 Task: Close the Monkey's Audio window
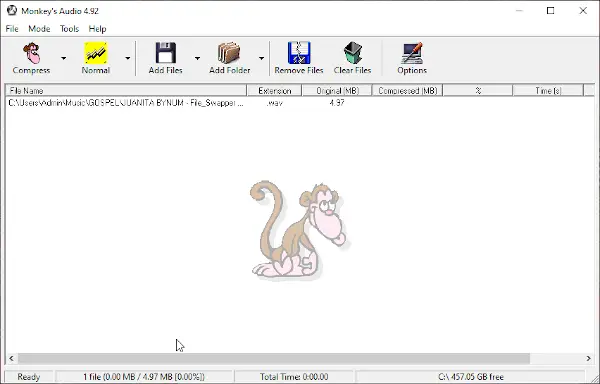click(583, 11)
